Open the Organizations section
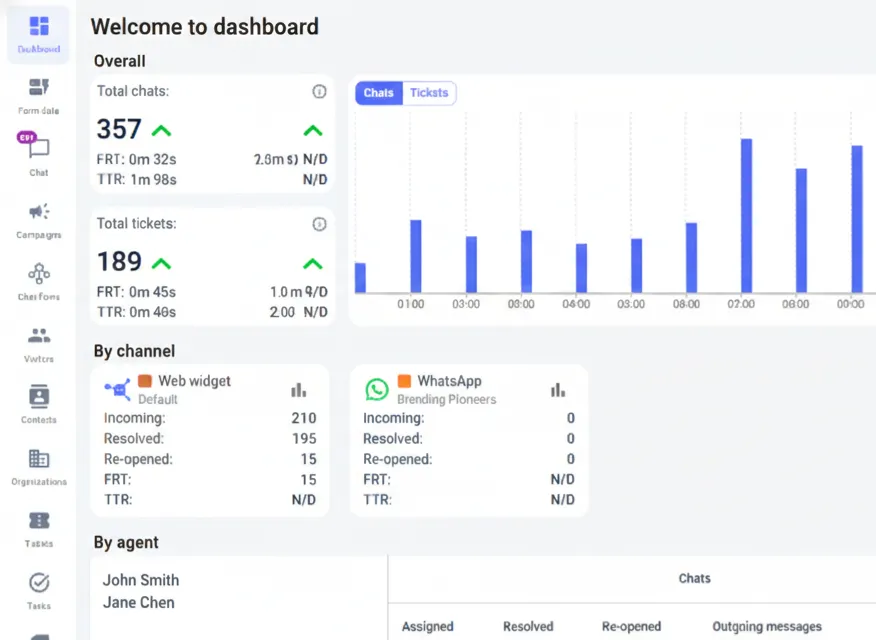This screenshot has height=640, width=876. point(38,466)
